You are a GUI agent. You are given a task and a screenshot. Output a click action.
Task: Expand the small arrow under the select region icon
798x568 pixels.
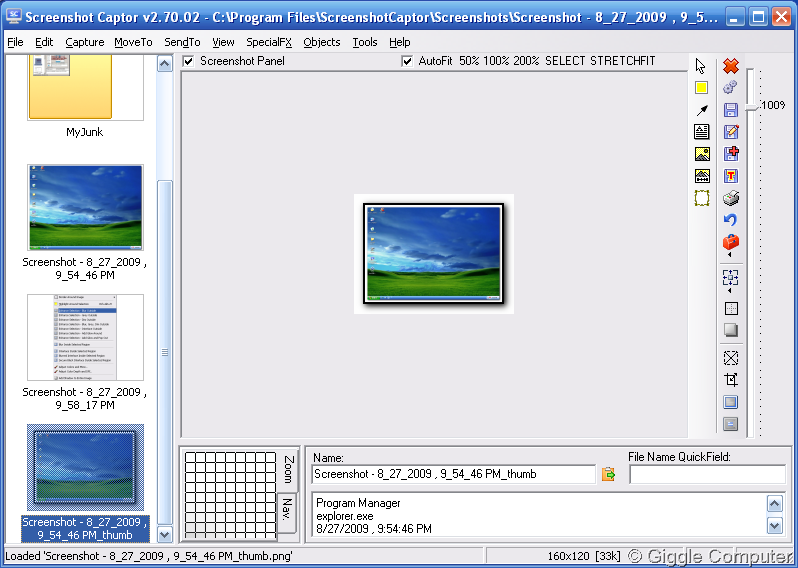[x=730, y=291]
